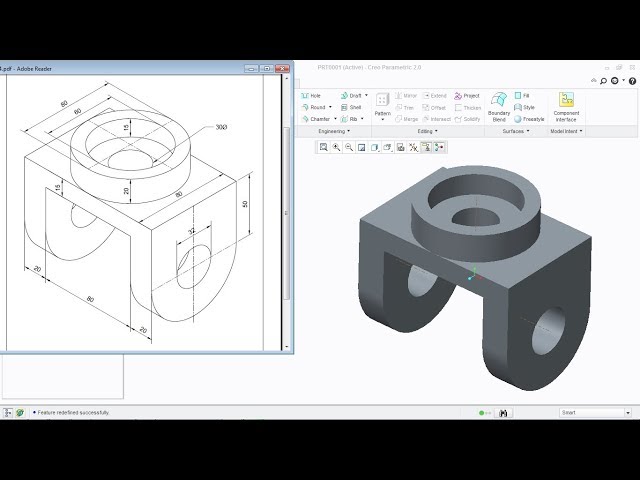Image resolution: width=640 pixels, height=480 pixels.
Task: Maximize the Adobe Reader window
Action: [267, 69]
